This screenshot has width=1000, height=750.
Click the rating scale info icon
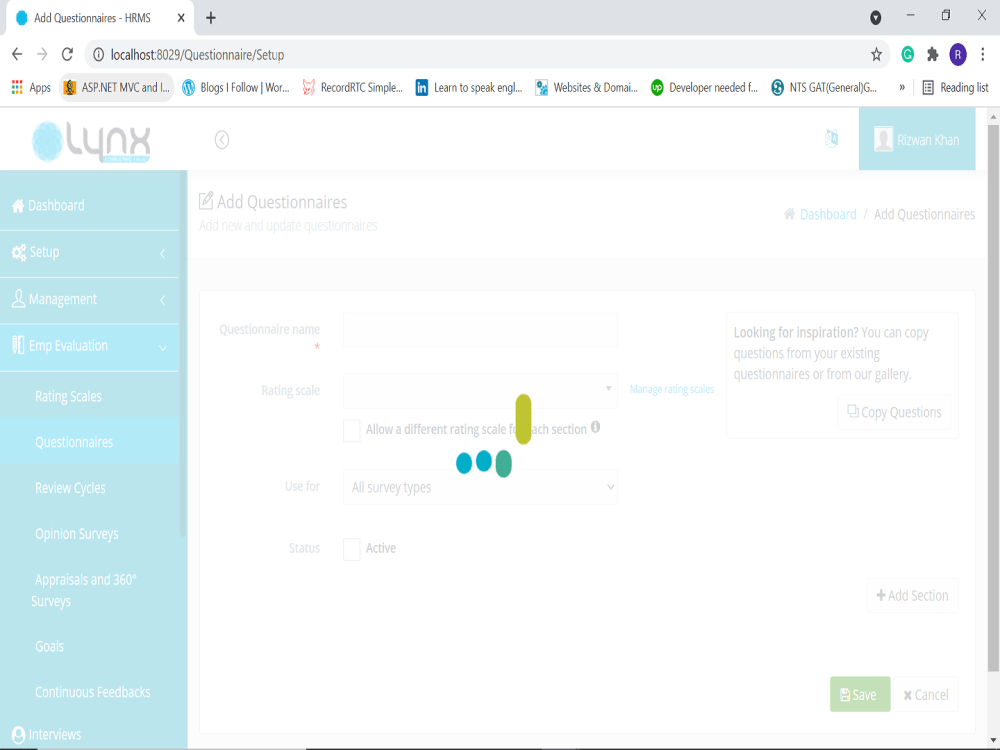(x=595, y=427)
